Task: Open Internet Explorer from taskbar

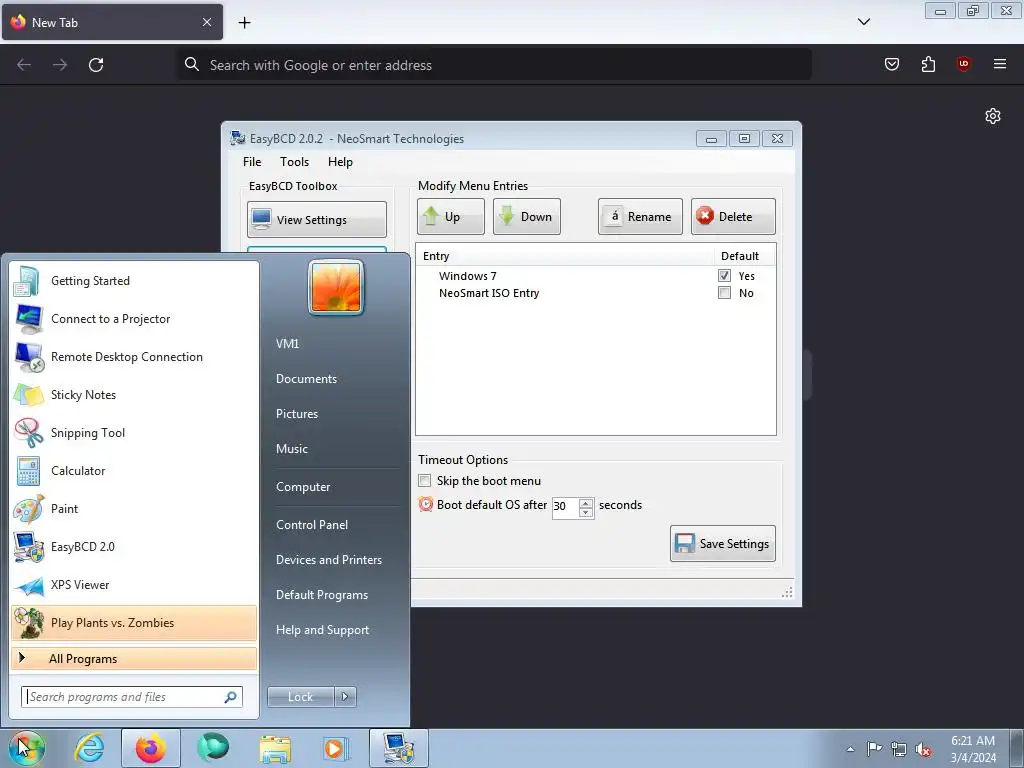Action: pos(89,748)
